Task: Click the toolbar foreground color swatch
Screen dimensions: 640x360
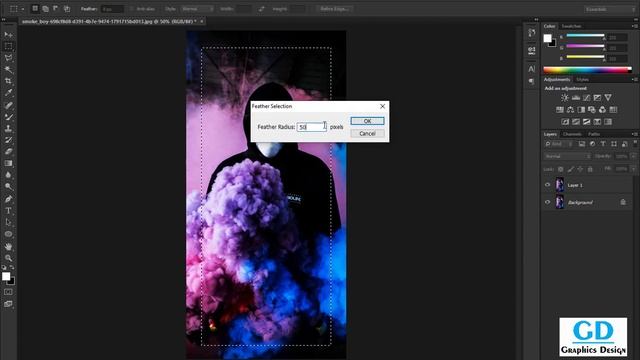Action: pyautogui.click(x=6, y=276)
